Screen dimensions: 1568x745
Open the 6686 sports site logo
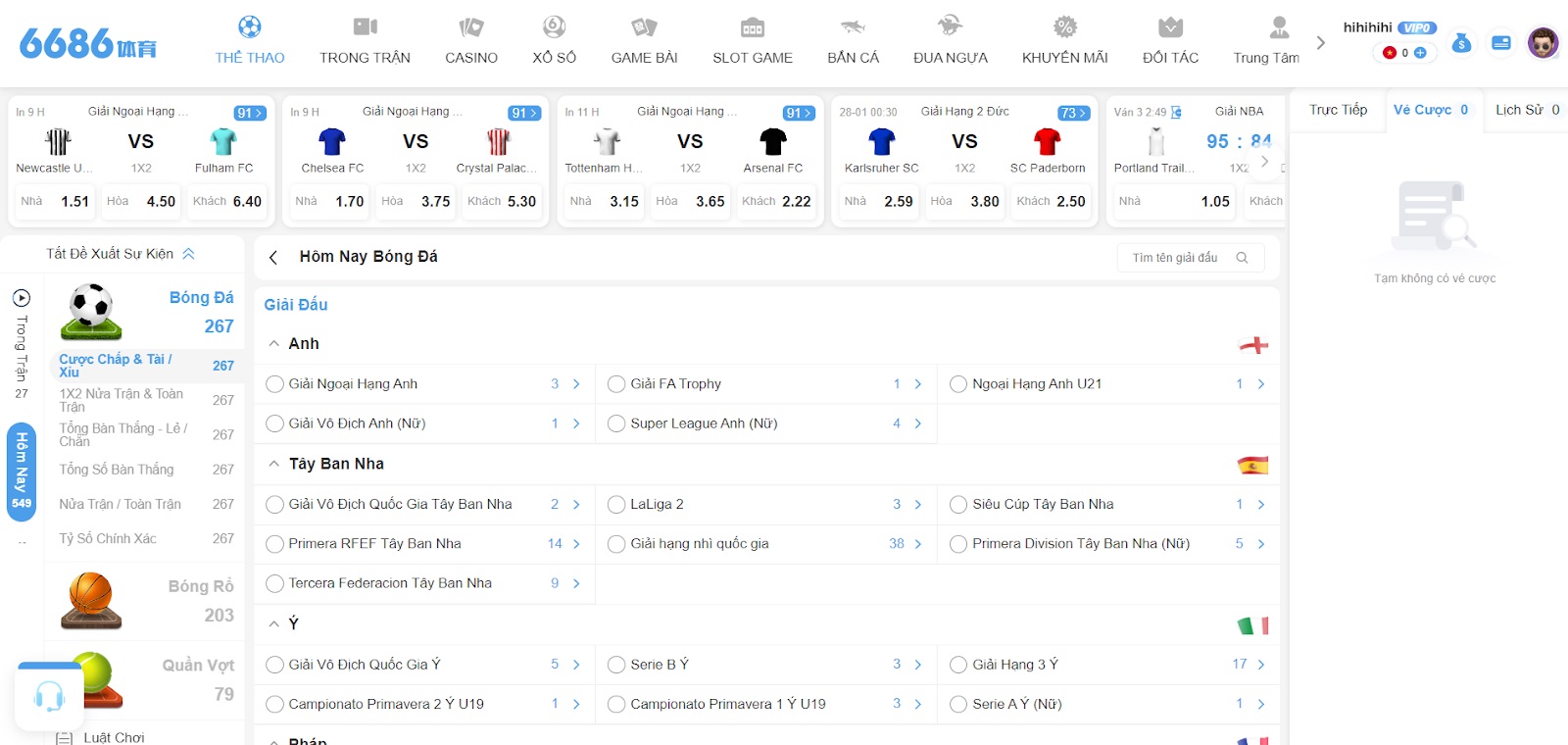click(x=88, y=43)
